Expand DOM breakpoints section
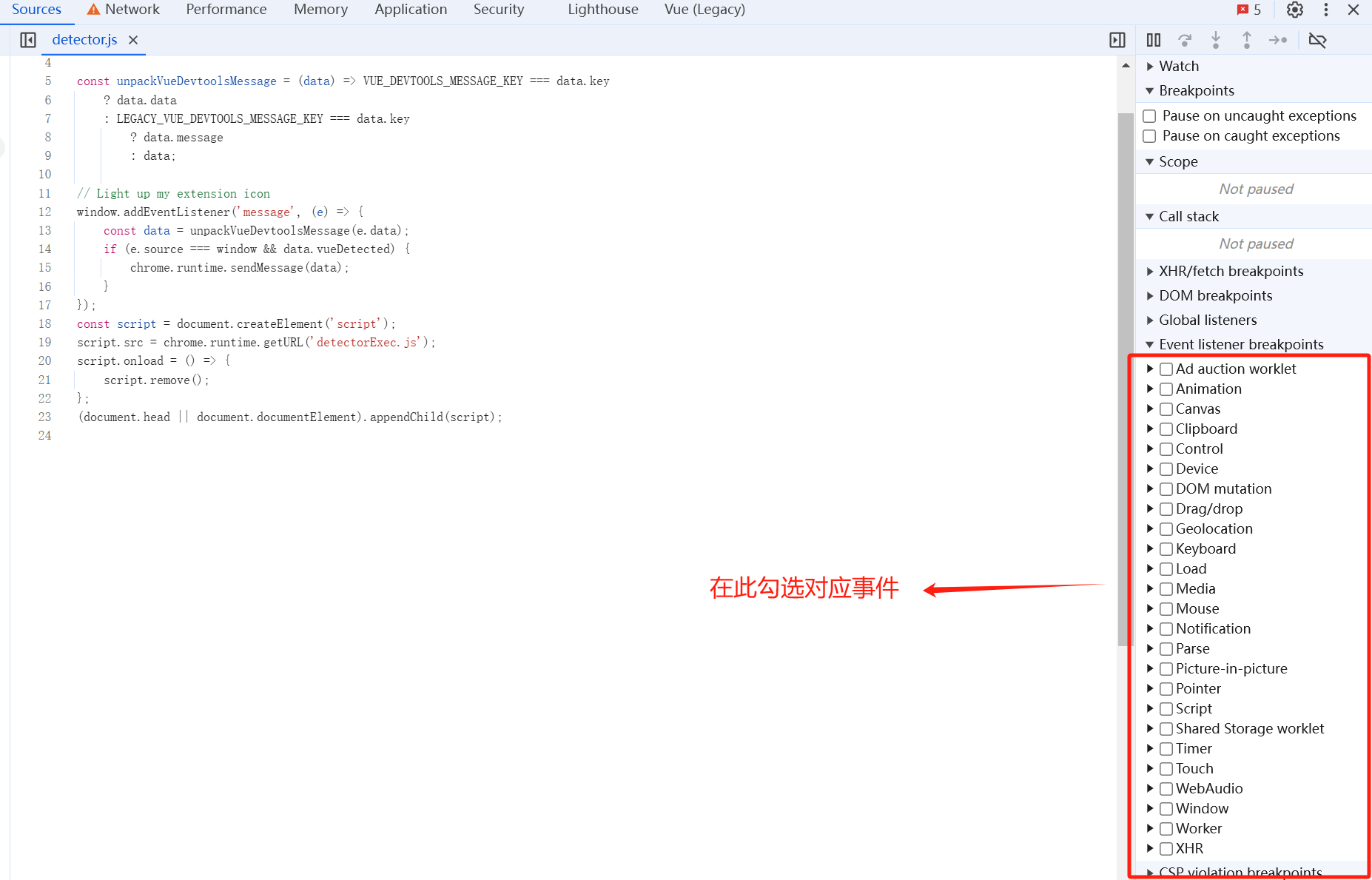The width and height of the screenshot is (1372, 880). click(1150, 296)
